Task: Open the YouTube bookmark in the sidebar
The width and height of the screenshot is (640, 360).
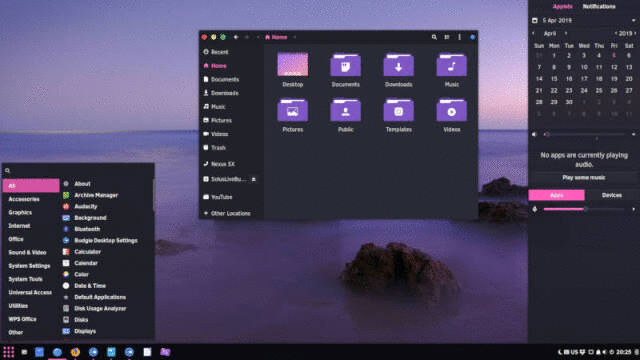Action: click(x=231, y=197)
